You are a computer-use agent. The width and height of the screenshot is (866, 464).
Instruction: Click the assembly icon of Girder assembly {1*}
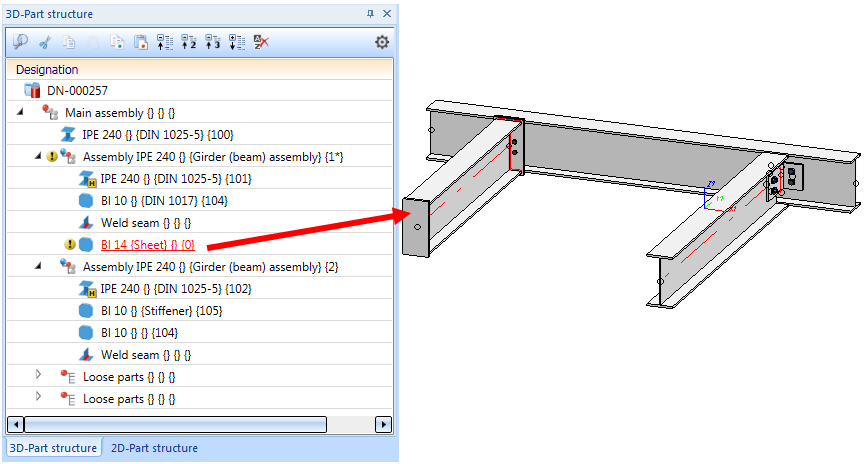67,157
